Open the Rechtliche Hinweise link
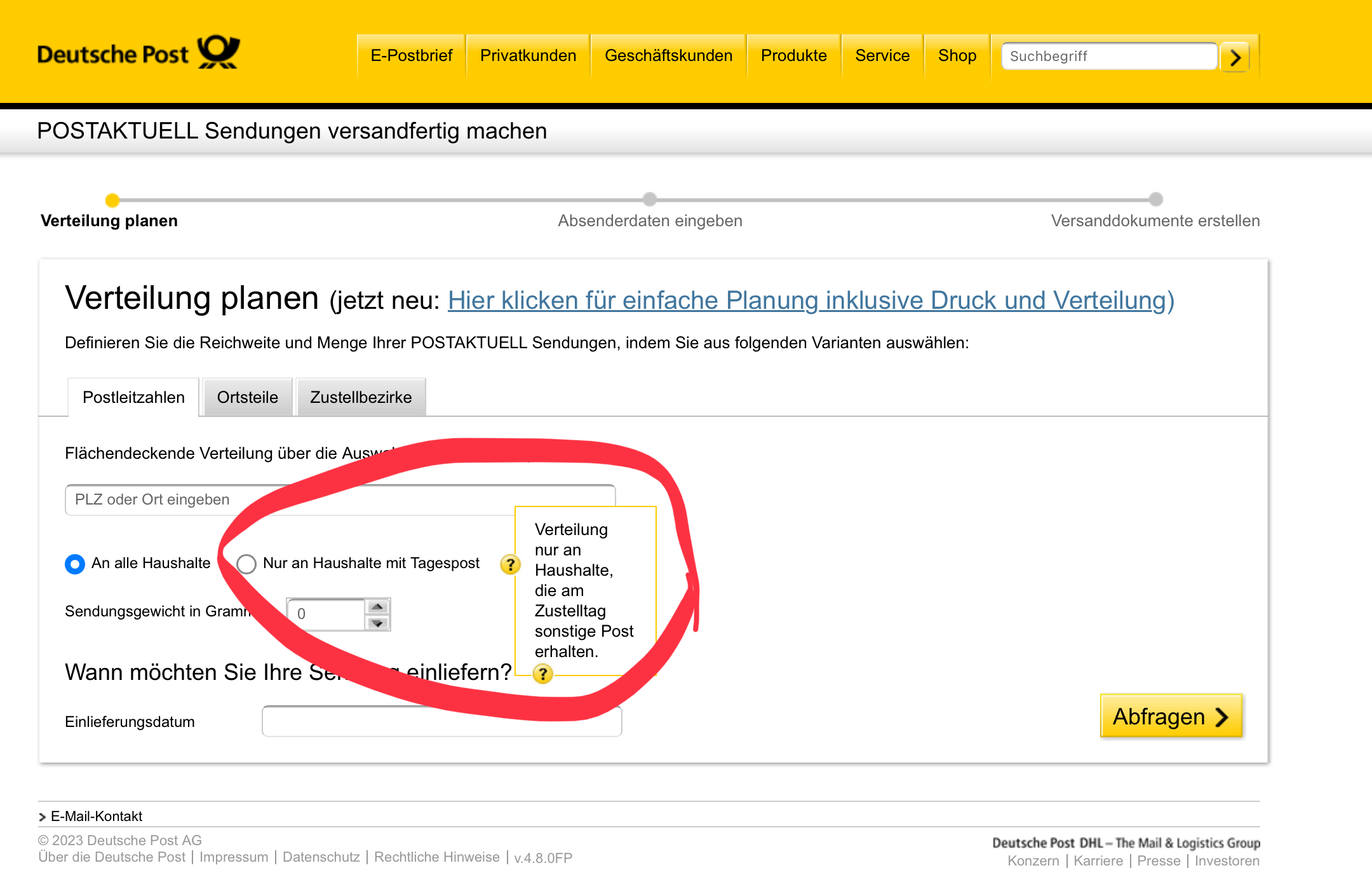The image size is (1372, 882). point(437,857)
